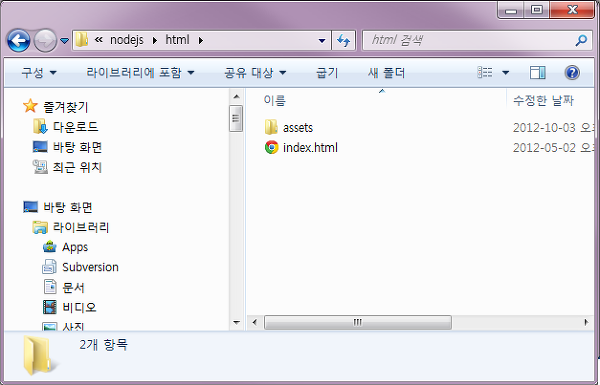Open 문서 library

pyautogui.click(x=73, y=287)
